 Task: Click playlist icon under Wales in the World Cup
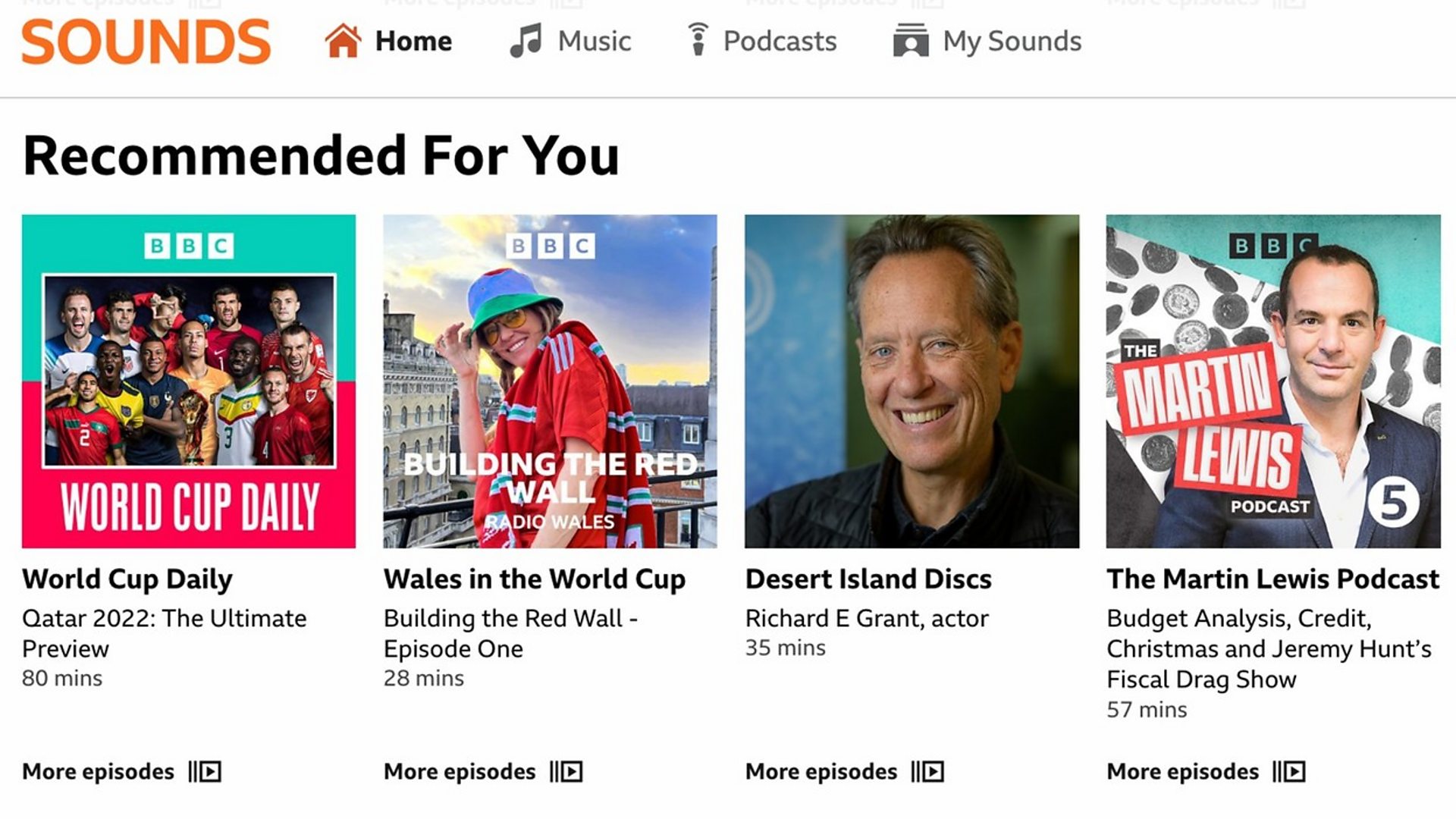pos(566,772)
